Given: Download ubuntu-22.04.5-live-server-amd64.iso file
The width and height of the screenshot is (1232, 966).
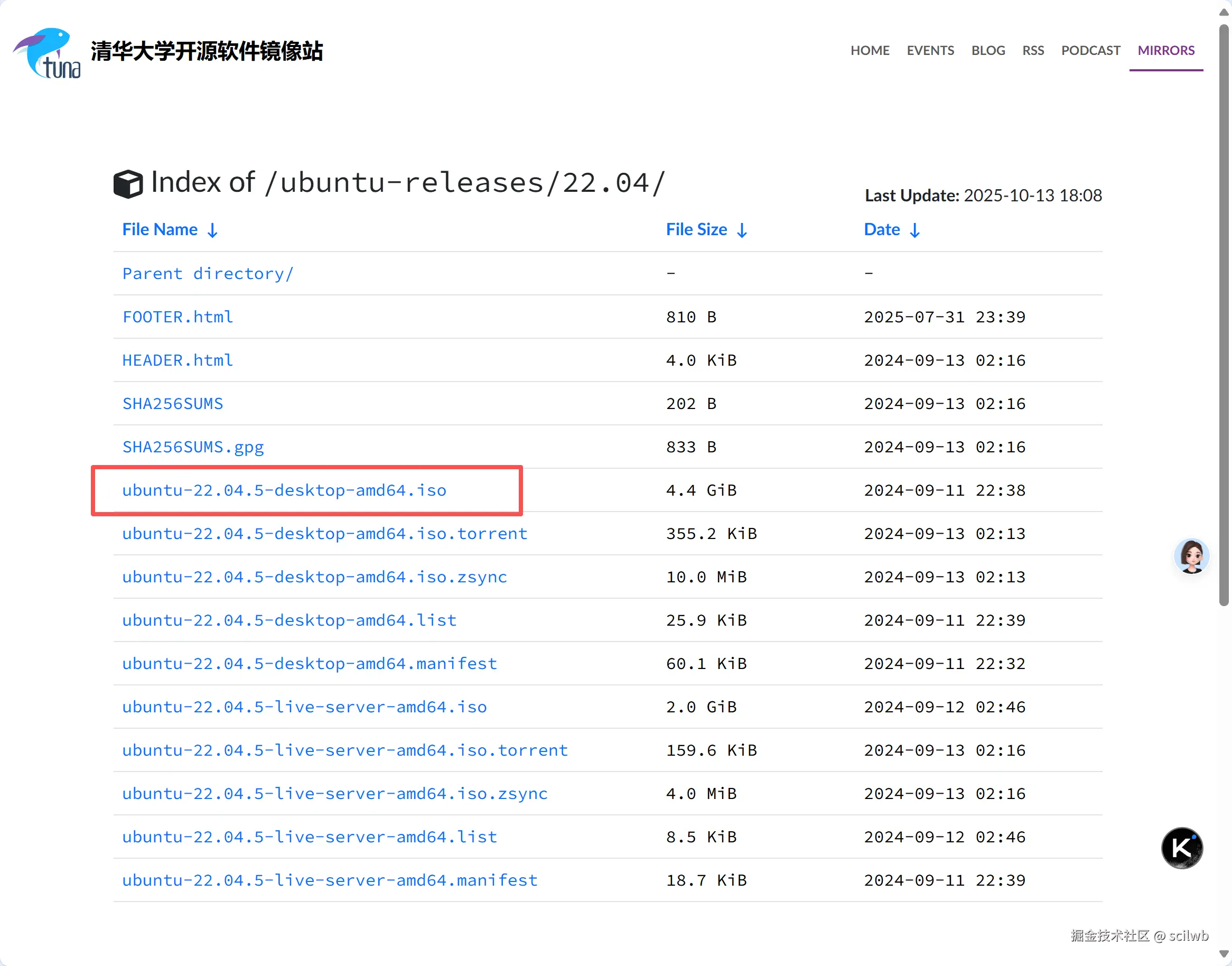Looking at the screenshot, I should coord(304,707).
